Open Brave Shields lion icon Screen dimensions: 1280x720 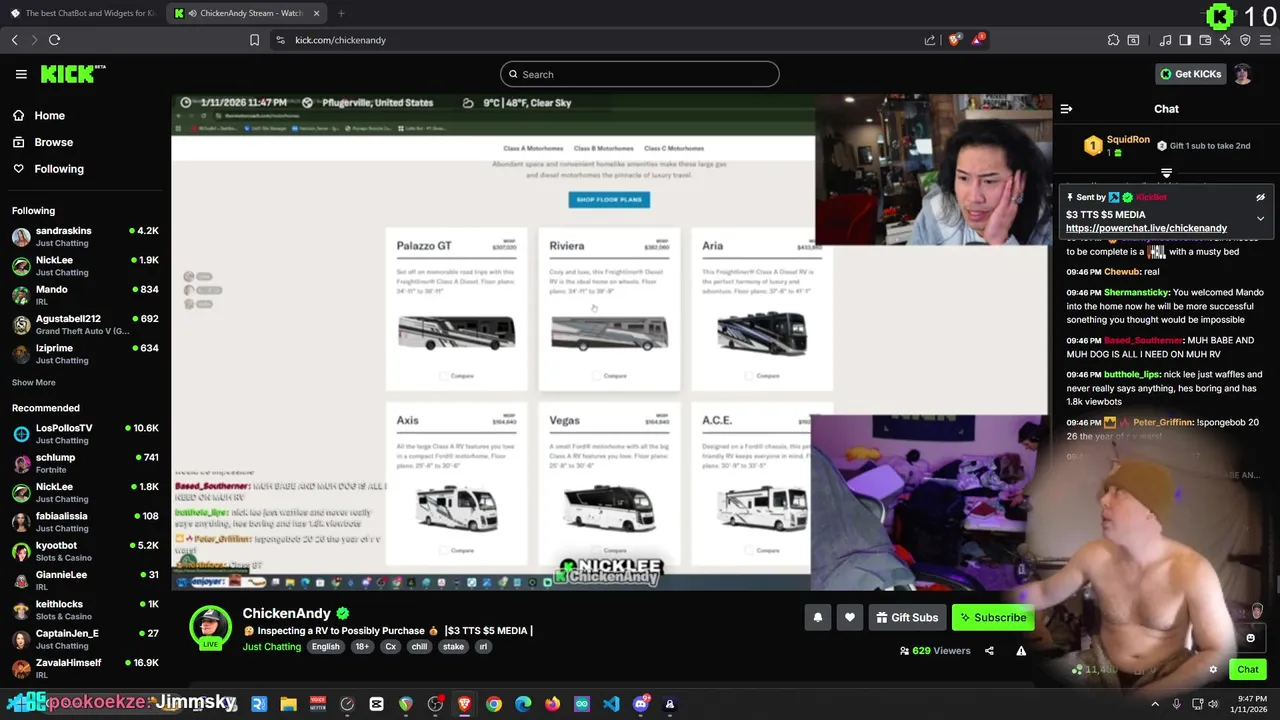955,40
